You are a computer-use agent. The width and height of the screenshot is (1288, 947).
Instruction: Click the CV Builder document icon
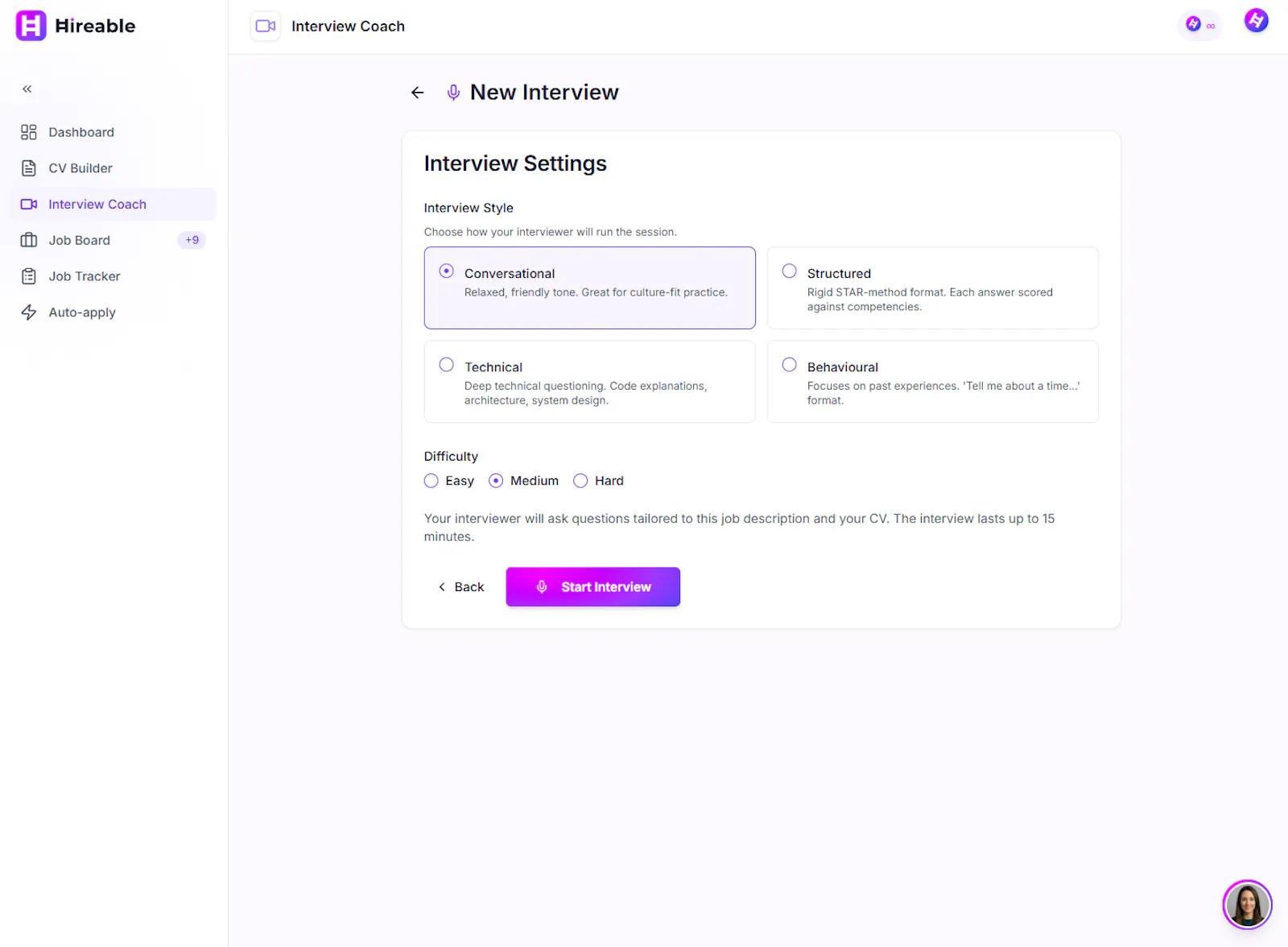click(29, 168)
